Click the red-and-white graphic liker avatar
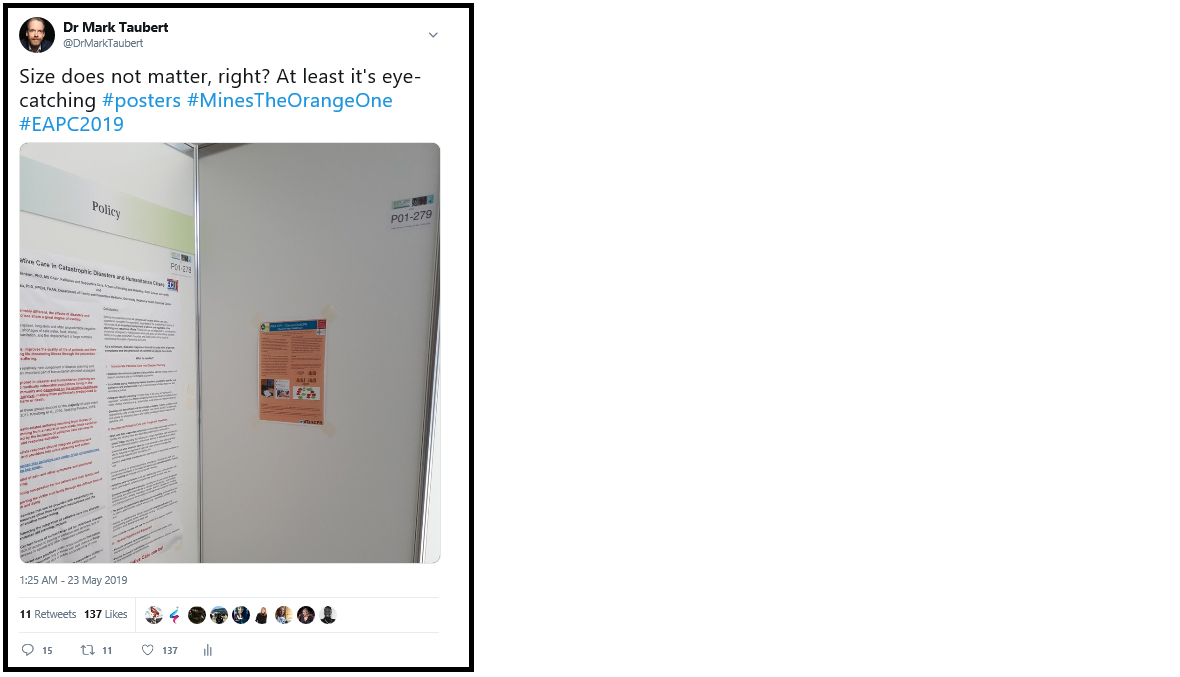 click(x=154, y=615)
